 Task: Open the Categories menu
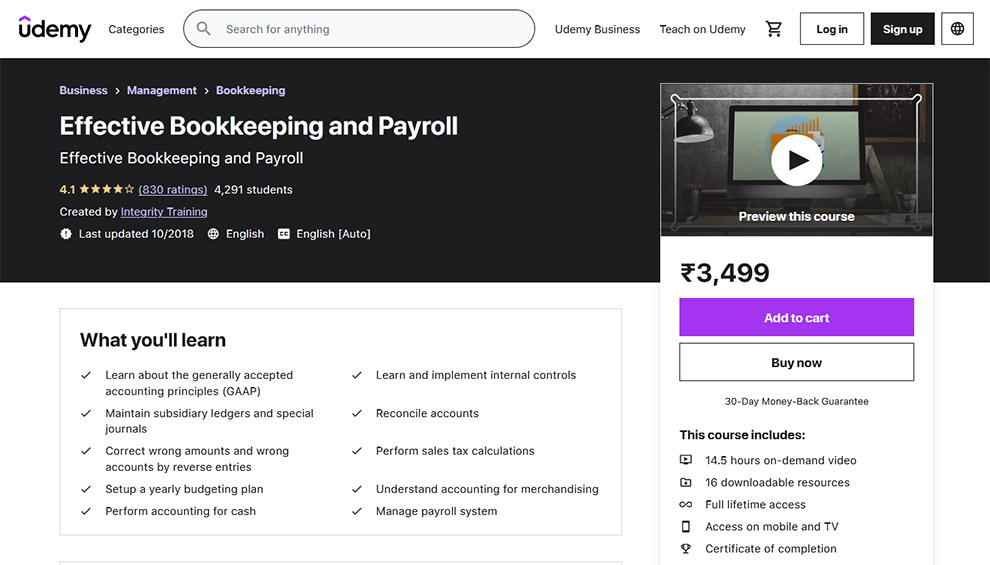136,29
